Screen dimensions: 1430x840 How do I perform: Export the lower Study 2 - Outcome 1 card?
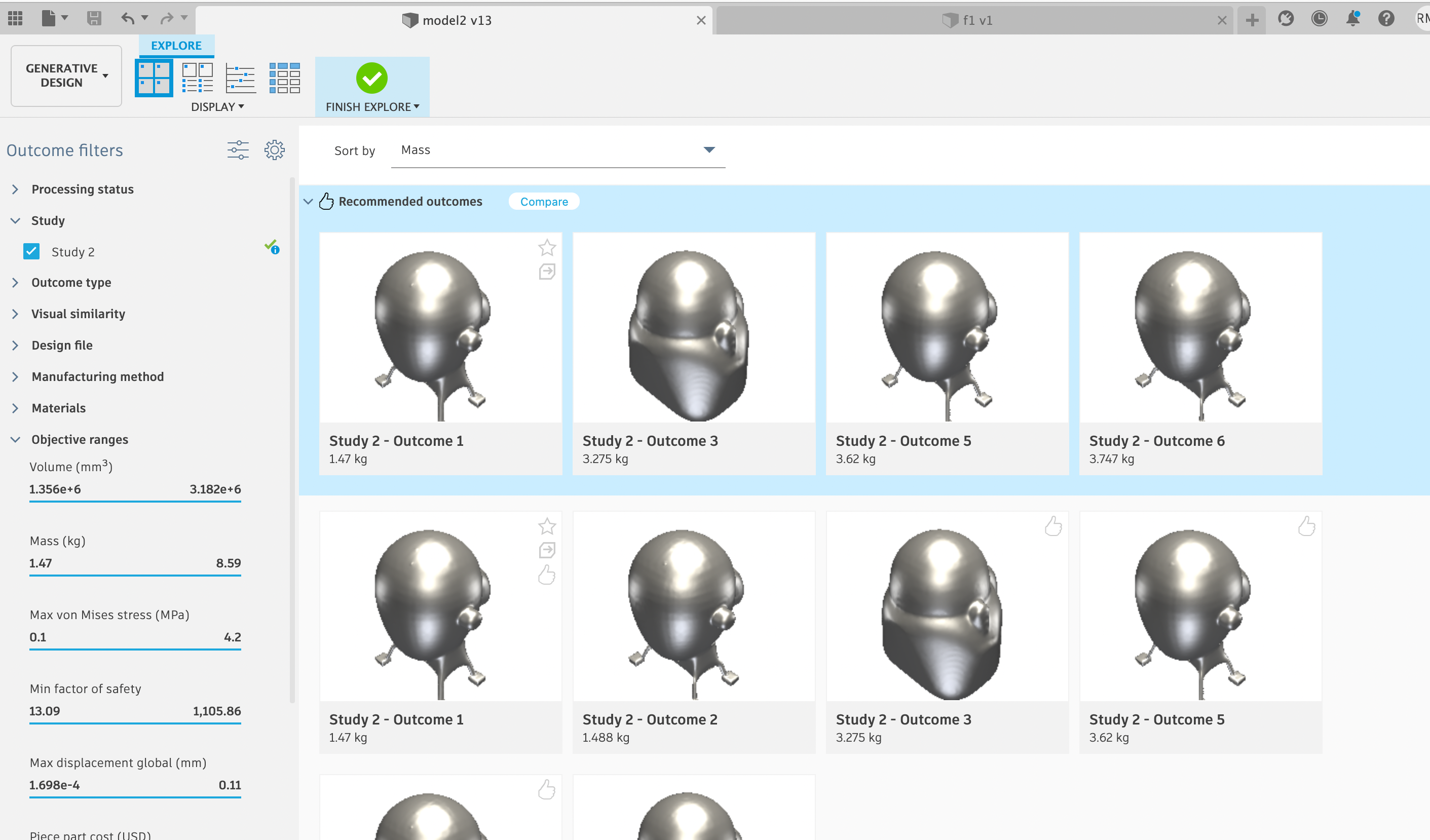547,550
